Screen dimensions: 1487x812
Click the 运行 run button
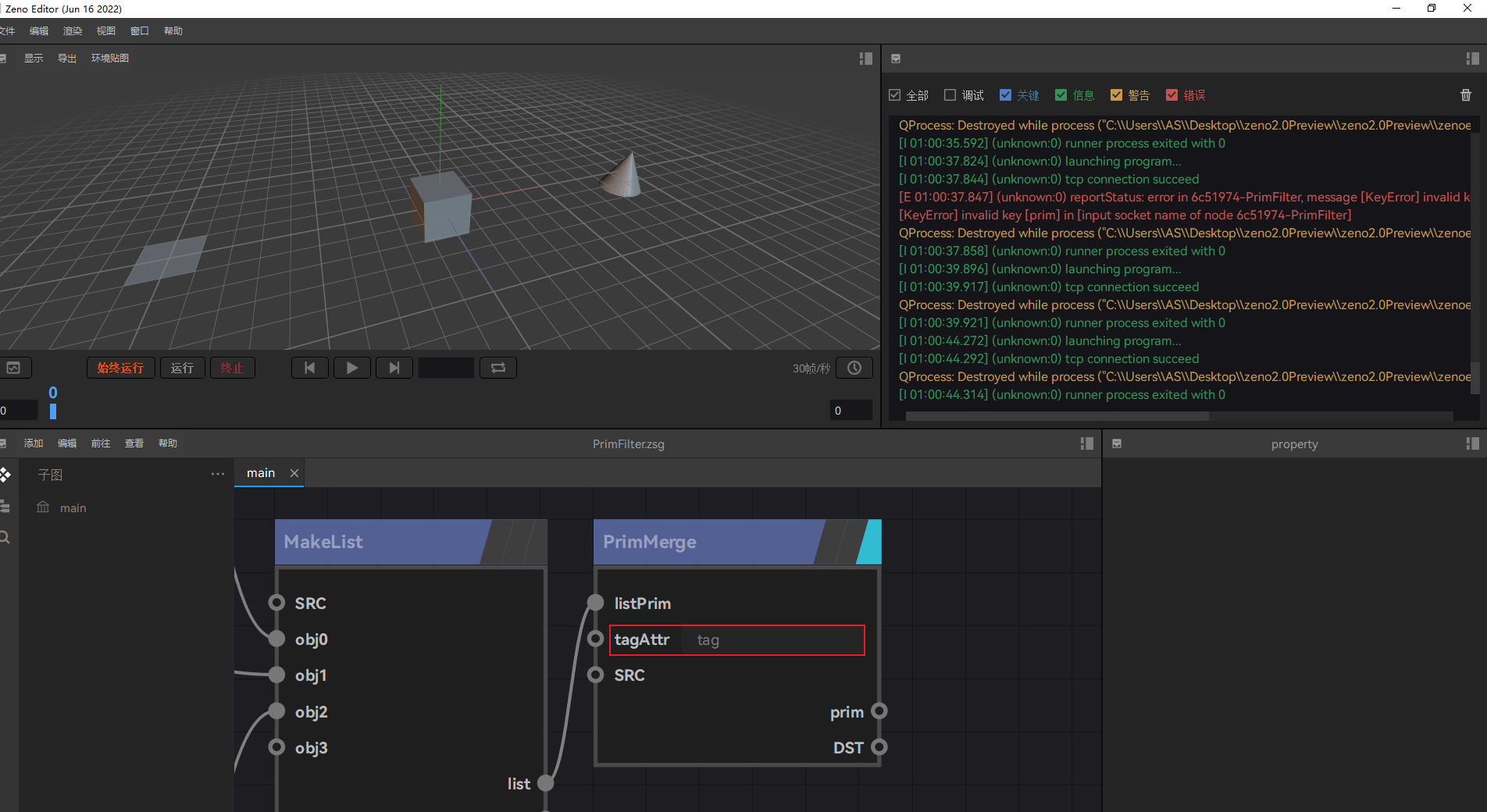tap(182, 368)
